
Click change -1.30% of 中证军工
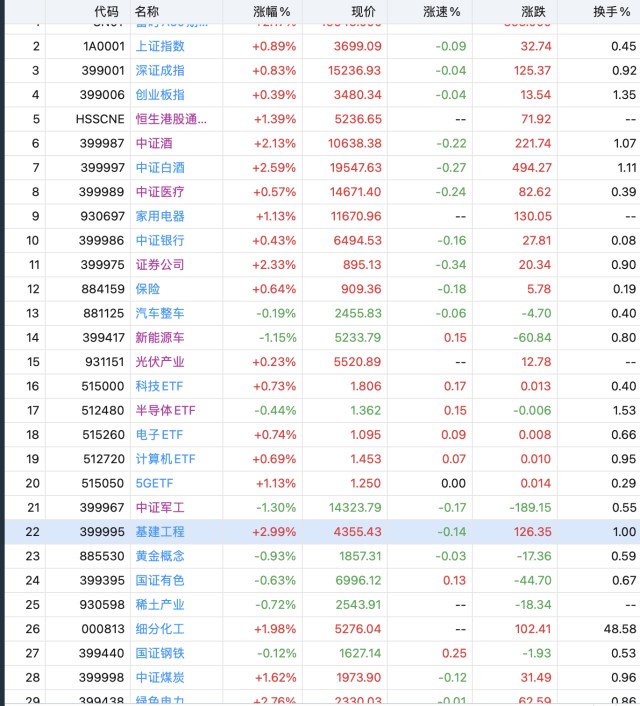pyautogui.click(x=276, y=508)
